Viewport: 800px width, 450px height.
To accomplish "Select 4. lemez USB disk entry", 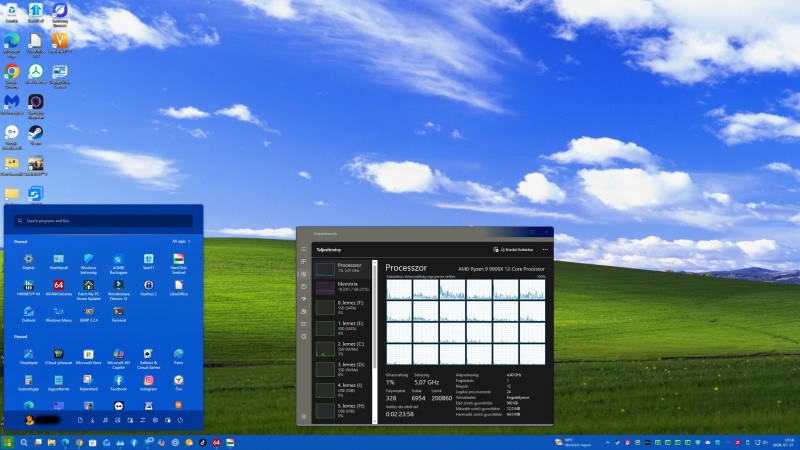I will pos(342,390).
